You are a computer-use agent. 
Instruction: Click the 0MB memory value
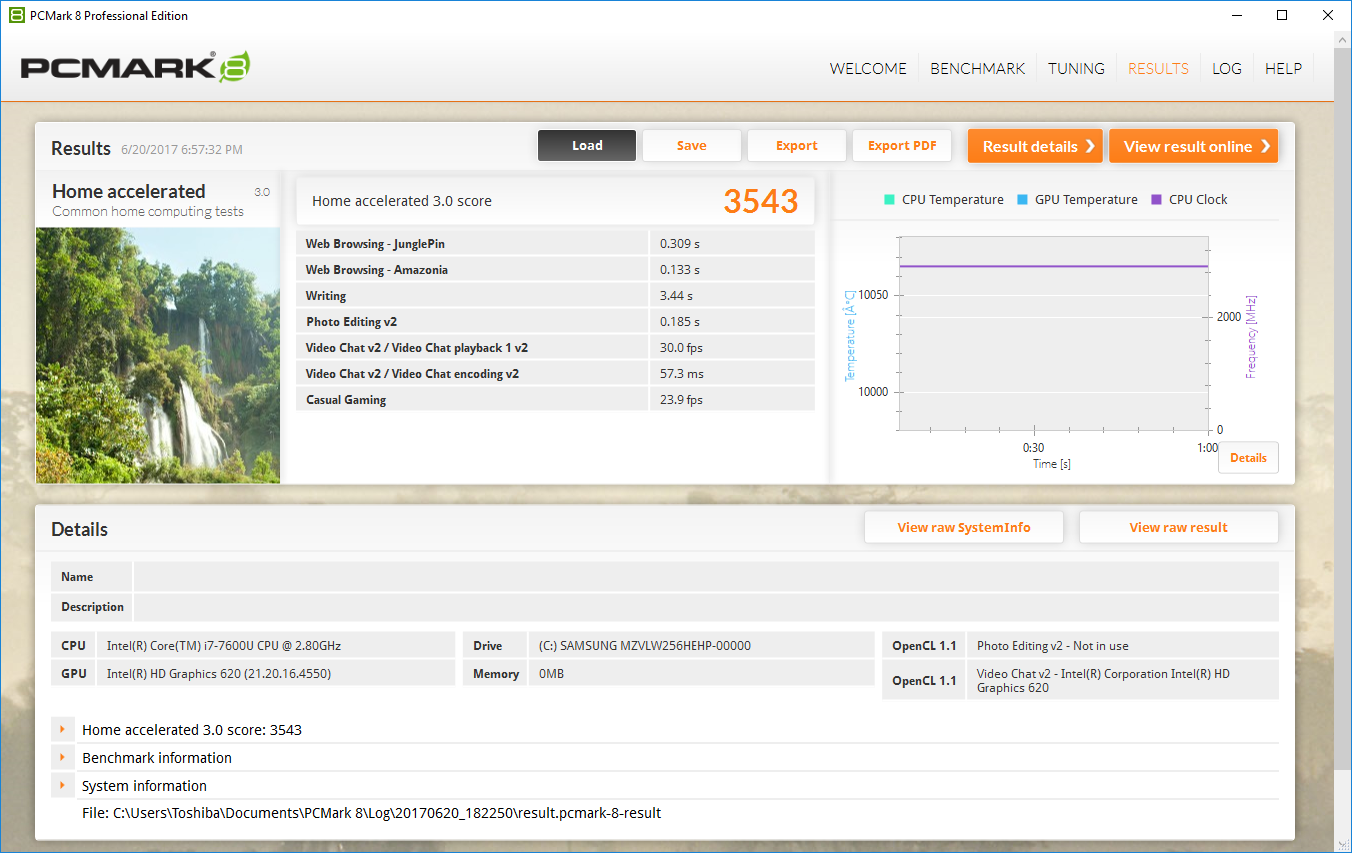551,673
